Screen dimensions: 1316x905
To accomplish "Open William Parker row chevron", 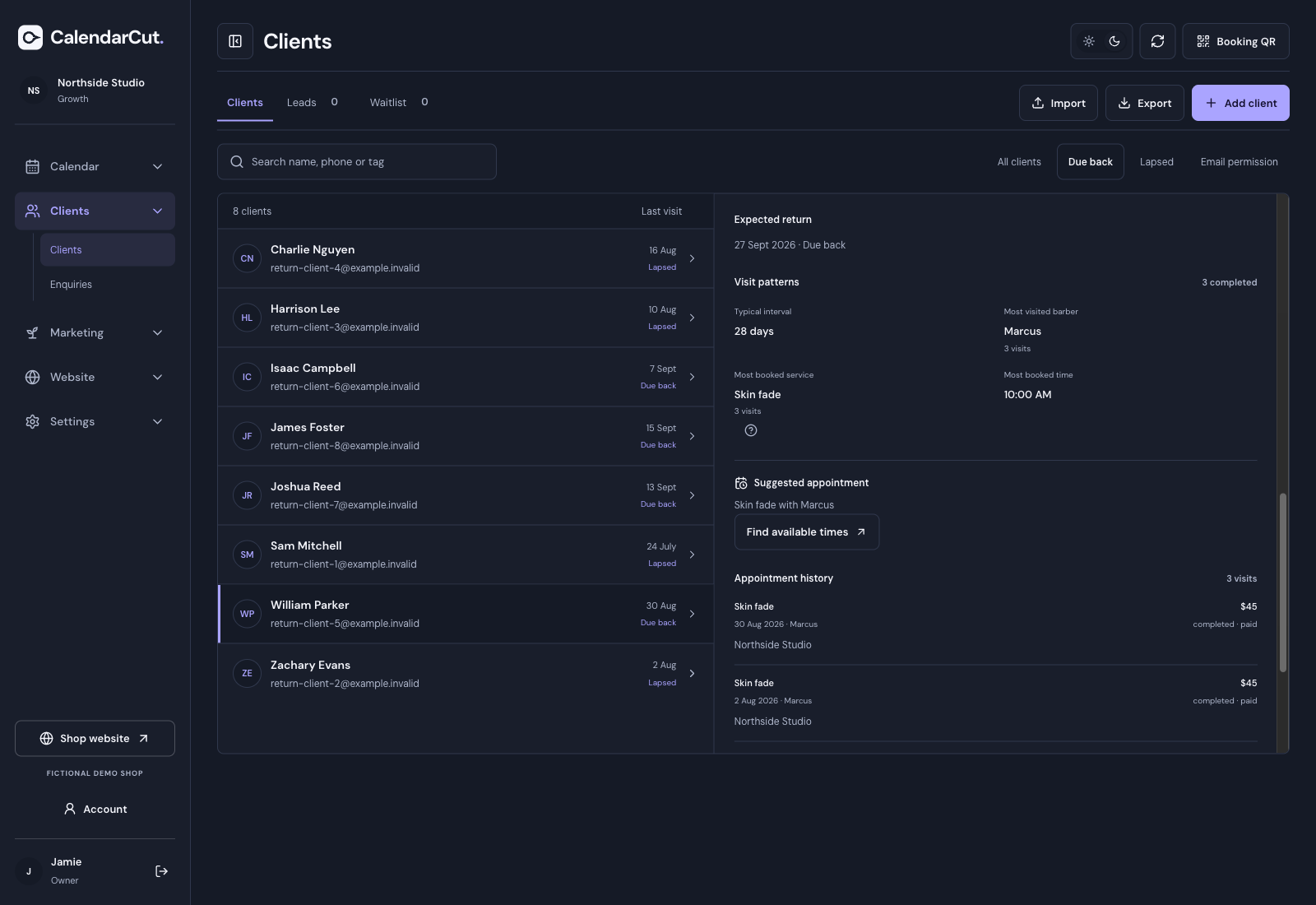I will click(692, 614).
